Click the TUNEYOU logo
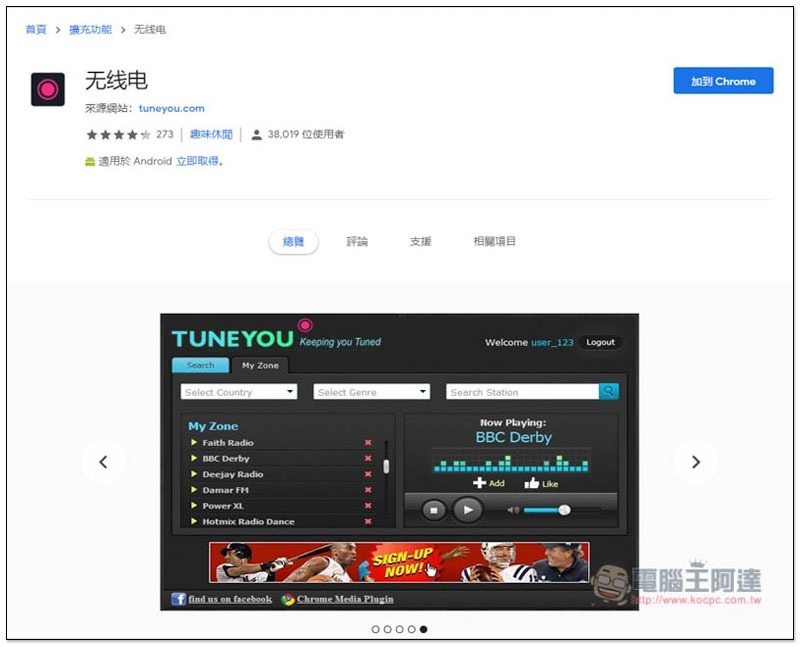The height and width of the screenshot is (647, 800). [233, 339]
